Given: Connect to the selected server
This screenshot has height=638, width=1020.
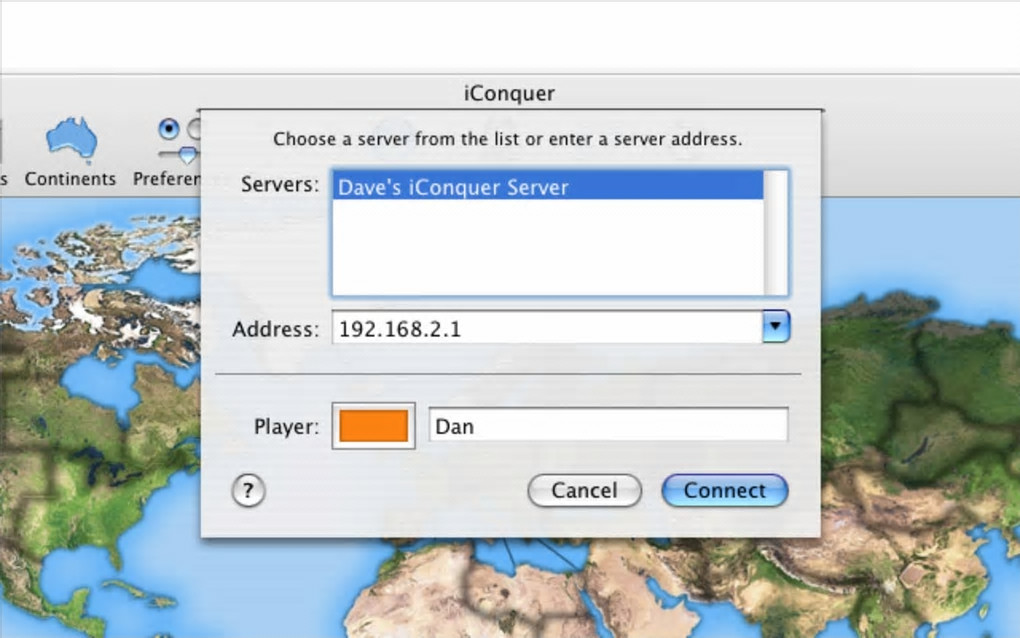Looking at the screenshot, I should tap(725, 490).
